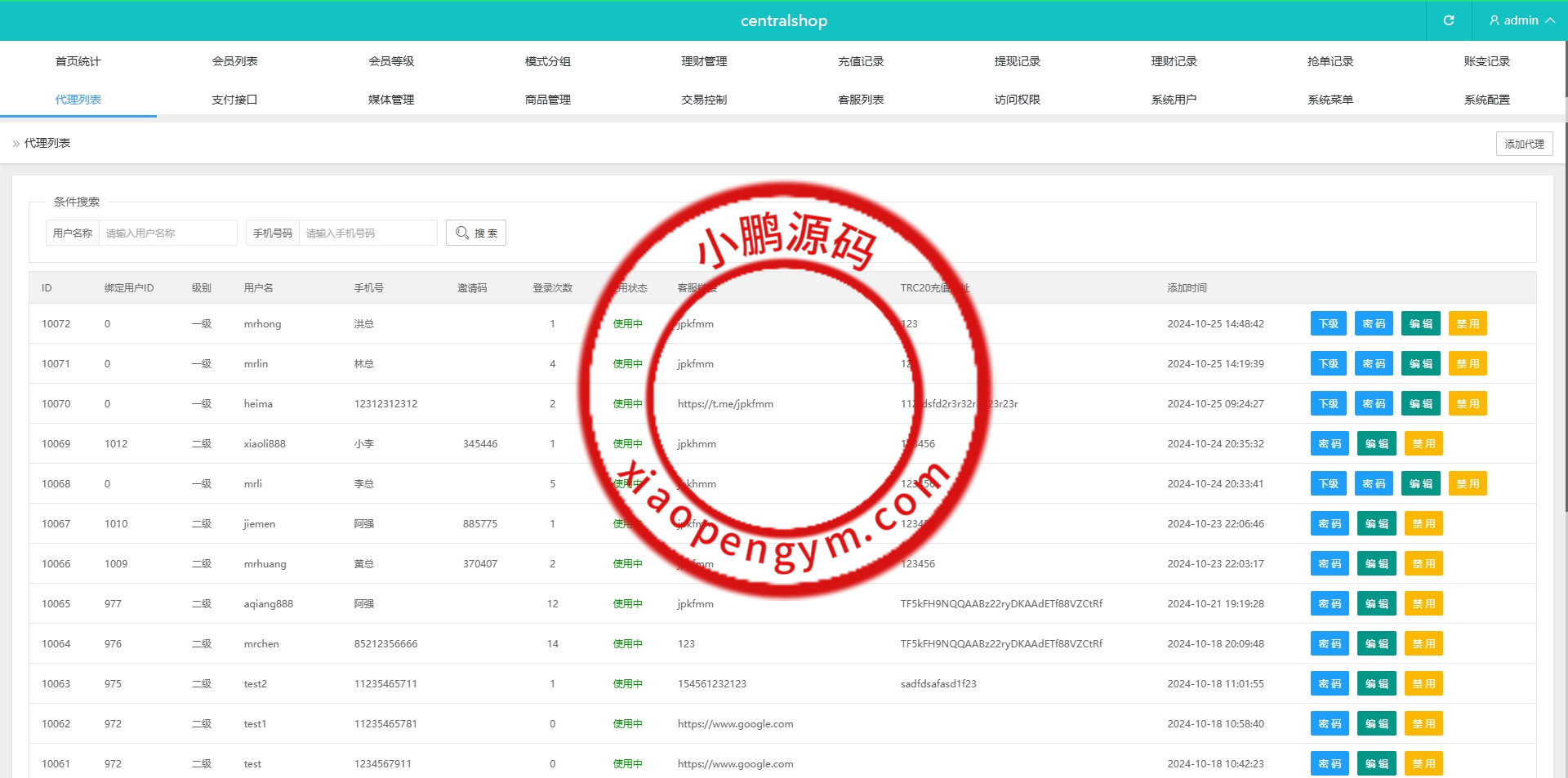Image resolution: width=1568 pixels, height=778 pixels.
Task: Click the breadcrumb arrow before 代理列表
Action: coord(15,144)
